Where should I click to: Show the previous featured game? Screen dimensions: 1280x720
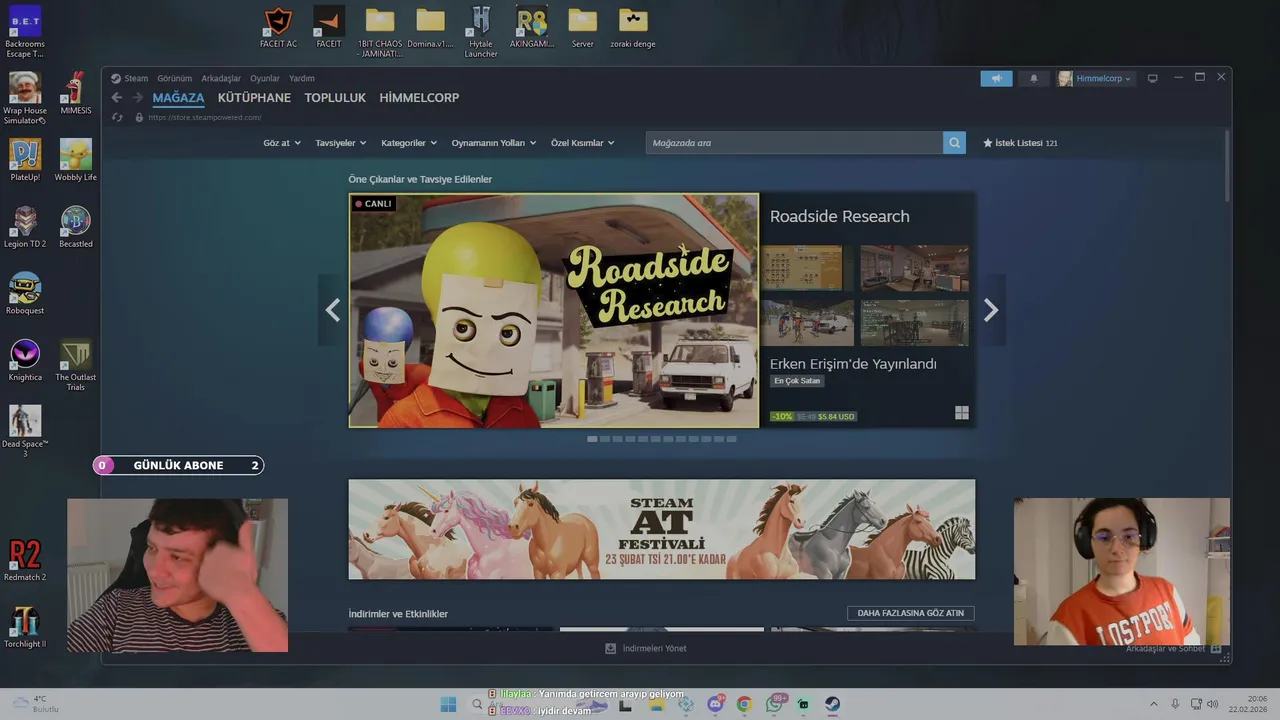coord(332,310)
